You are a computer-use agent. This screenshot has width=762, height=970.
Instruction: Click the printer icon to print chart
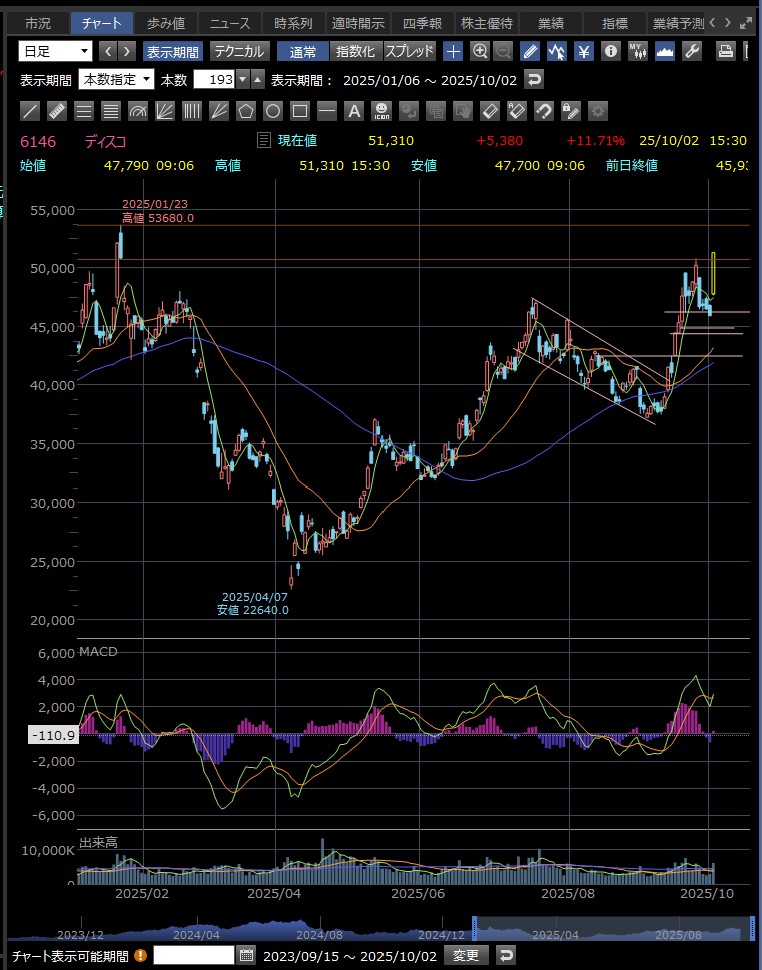(x=725, y=51)
